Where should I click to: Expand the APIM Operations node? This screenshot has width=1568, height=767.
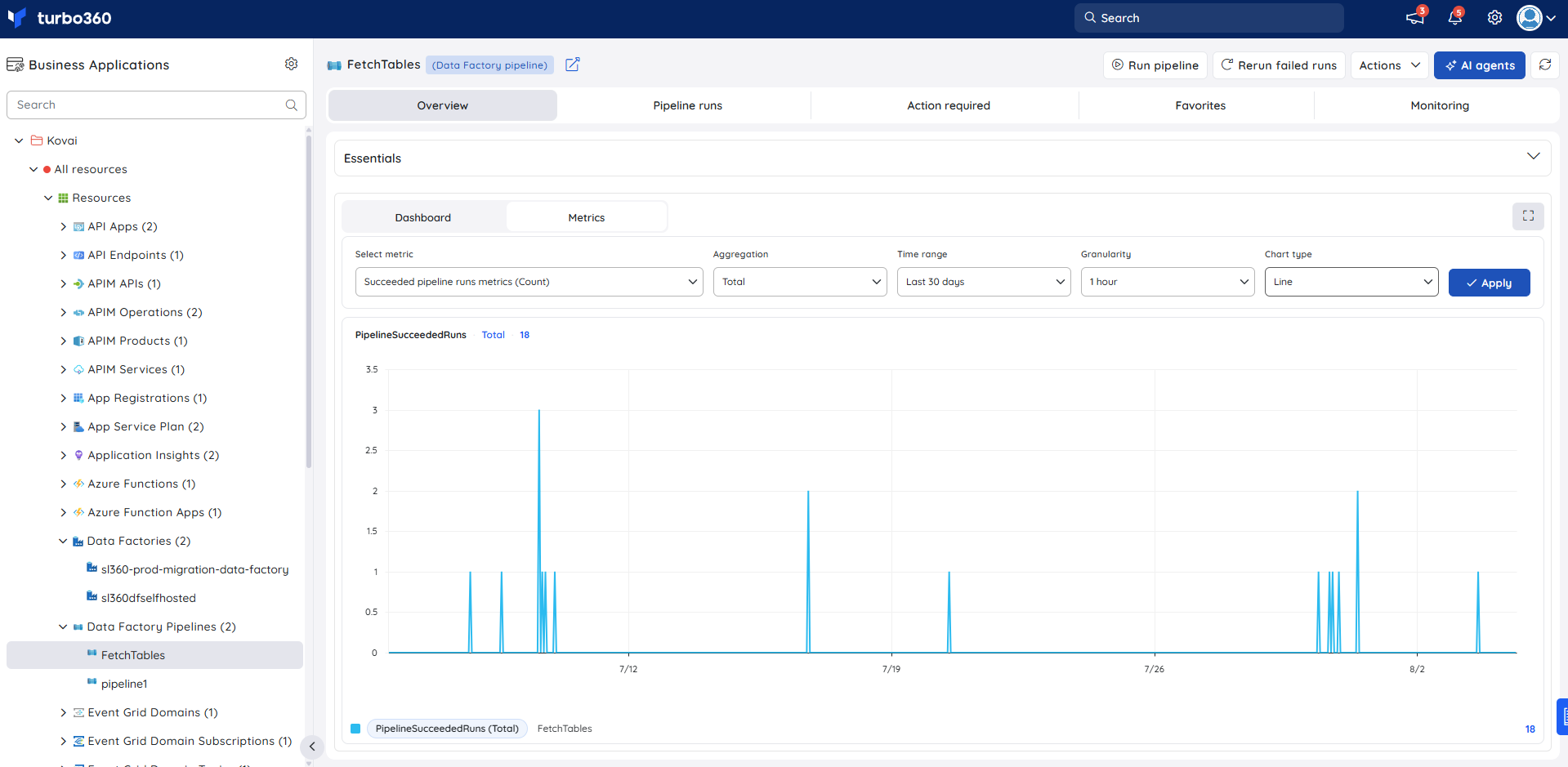coord(63,312)
